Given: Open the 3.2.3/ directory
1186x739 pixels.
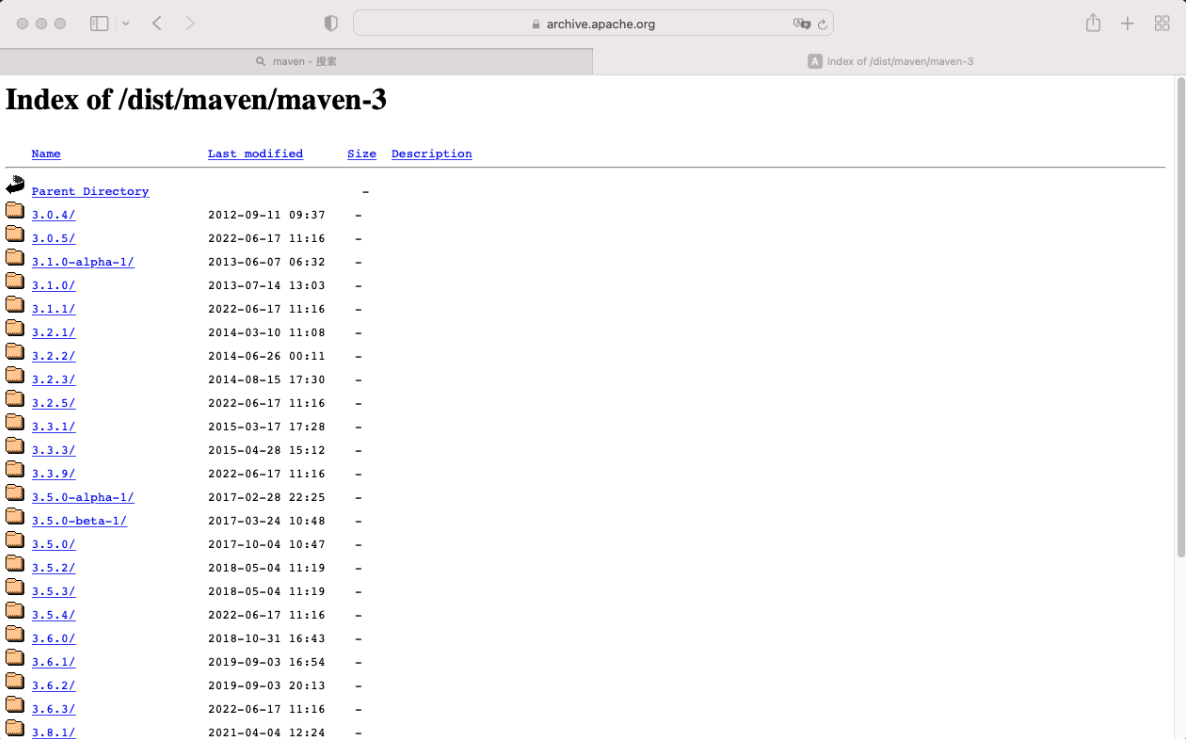Looking at the screenshot, I should tap(53, 380).
